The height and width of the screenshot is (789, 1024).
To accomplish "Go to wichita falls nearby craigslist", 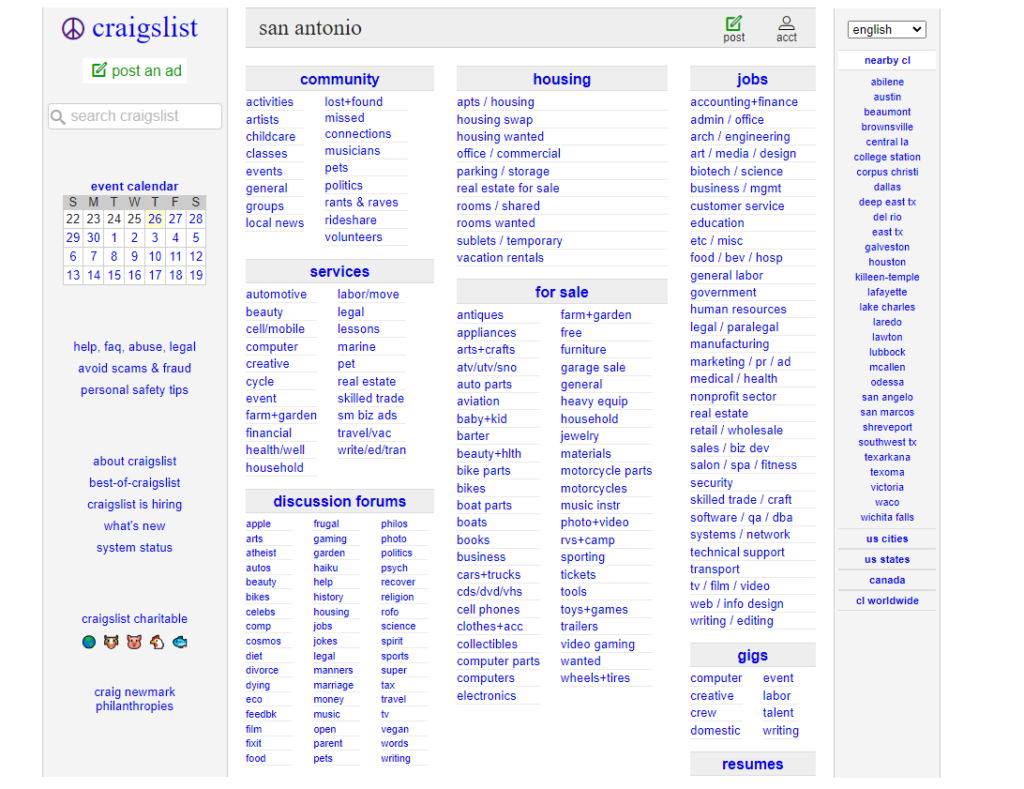I will click(x=887, y=517).
